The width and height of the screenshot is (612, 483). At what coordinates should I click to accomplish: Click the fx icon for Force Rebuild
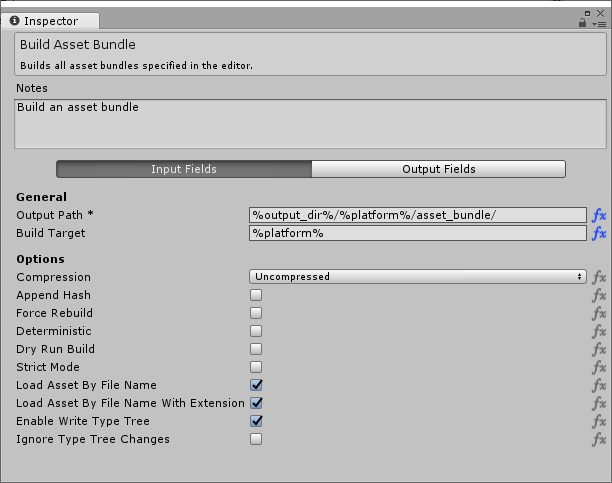point(599,313)
